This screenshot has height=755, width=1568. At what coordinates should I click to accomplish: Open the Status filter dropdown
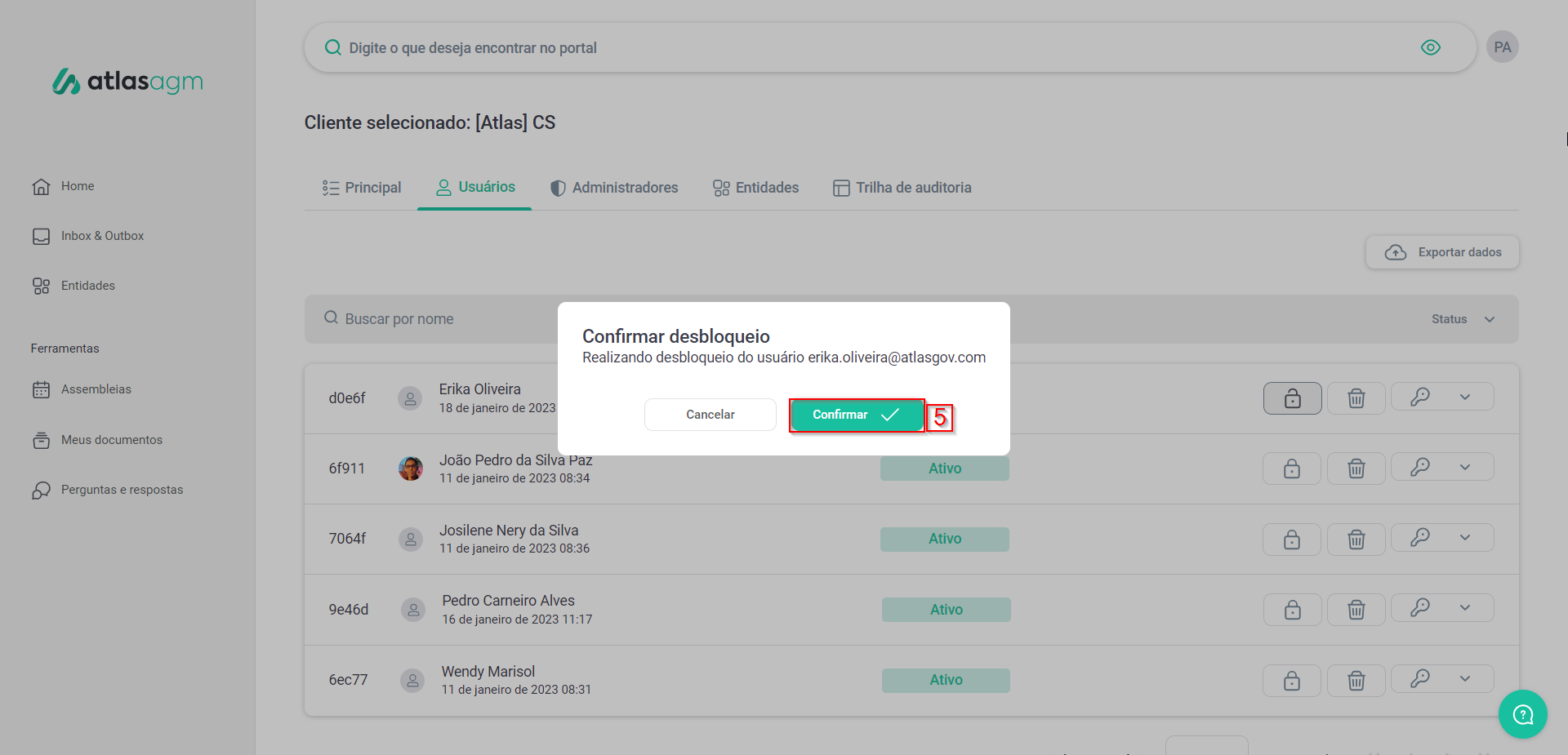coord(1463,319)
